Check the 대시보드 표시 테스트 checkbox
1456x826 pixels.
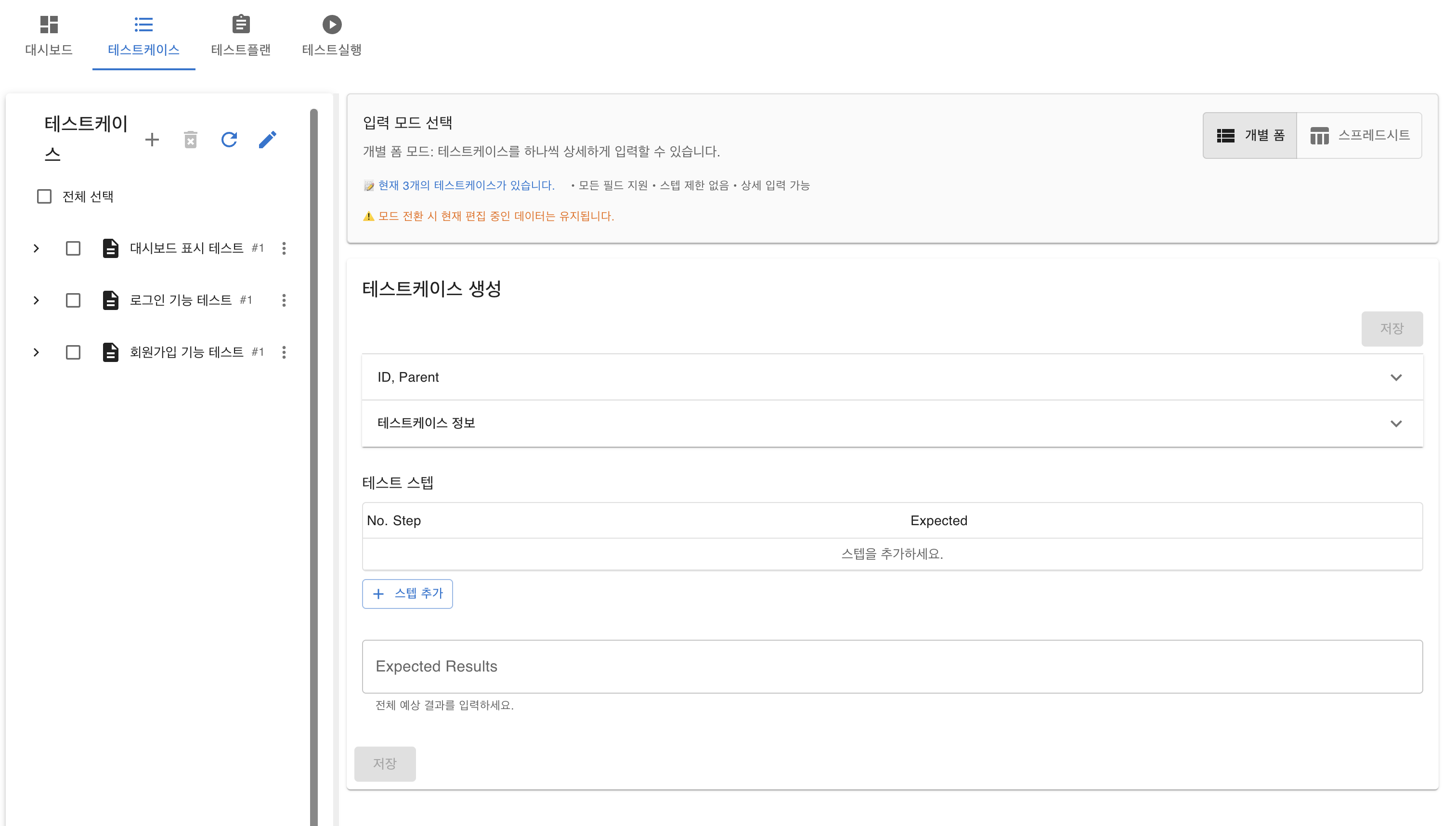pos(73,248)
